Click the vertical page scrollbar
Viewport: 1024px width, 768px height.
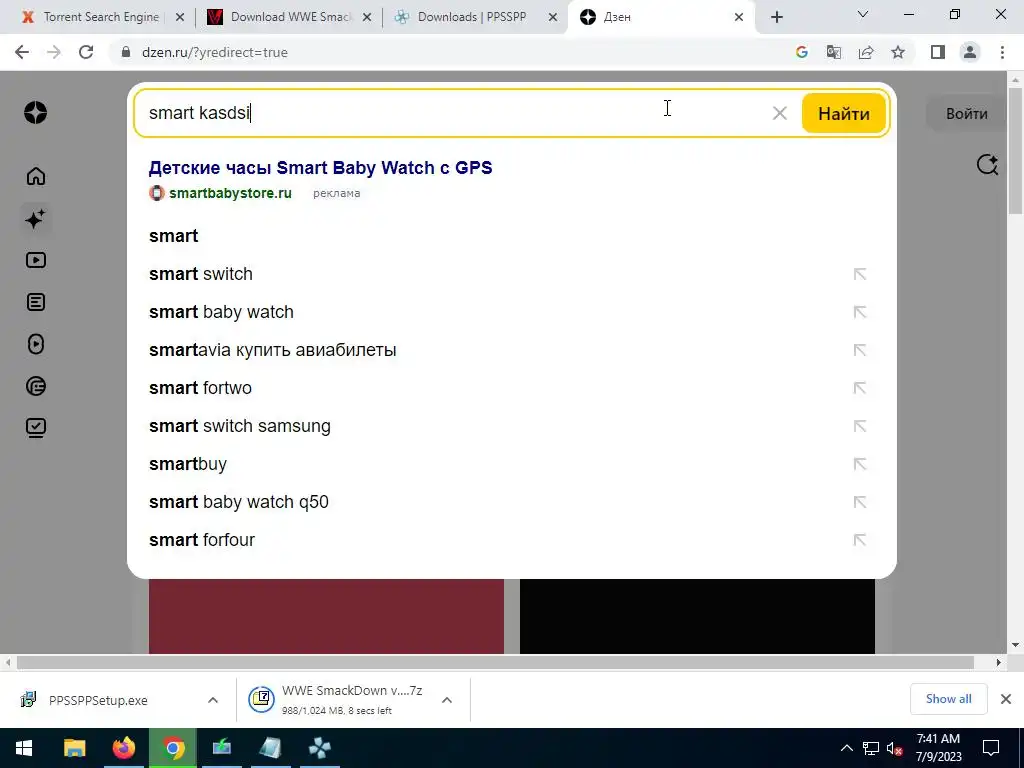1016,153
